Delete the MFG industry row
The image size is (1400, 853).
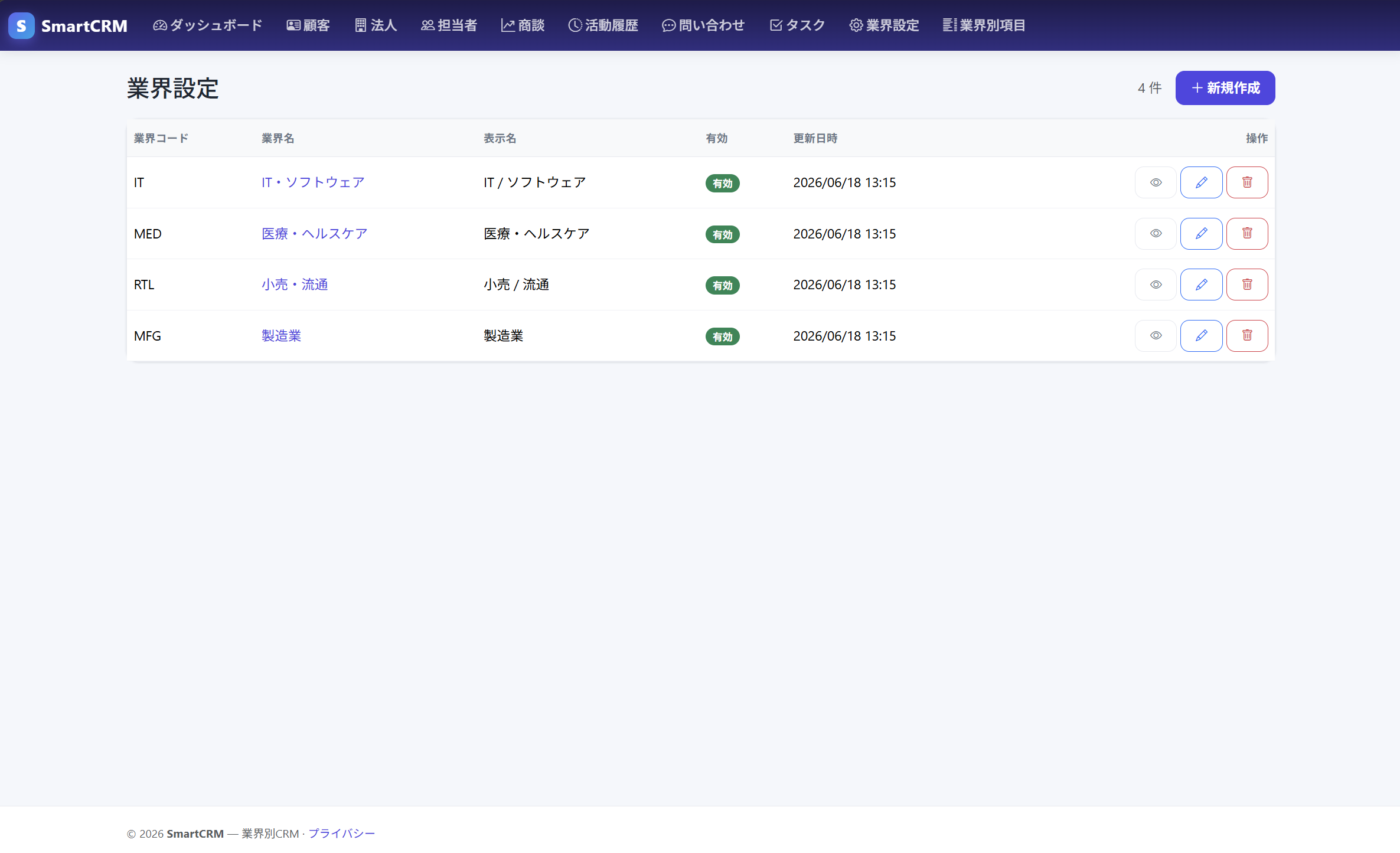click(x=1246, y=336)
